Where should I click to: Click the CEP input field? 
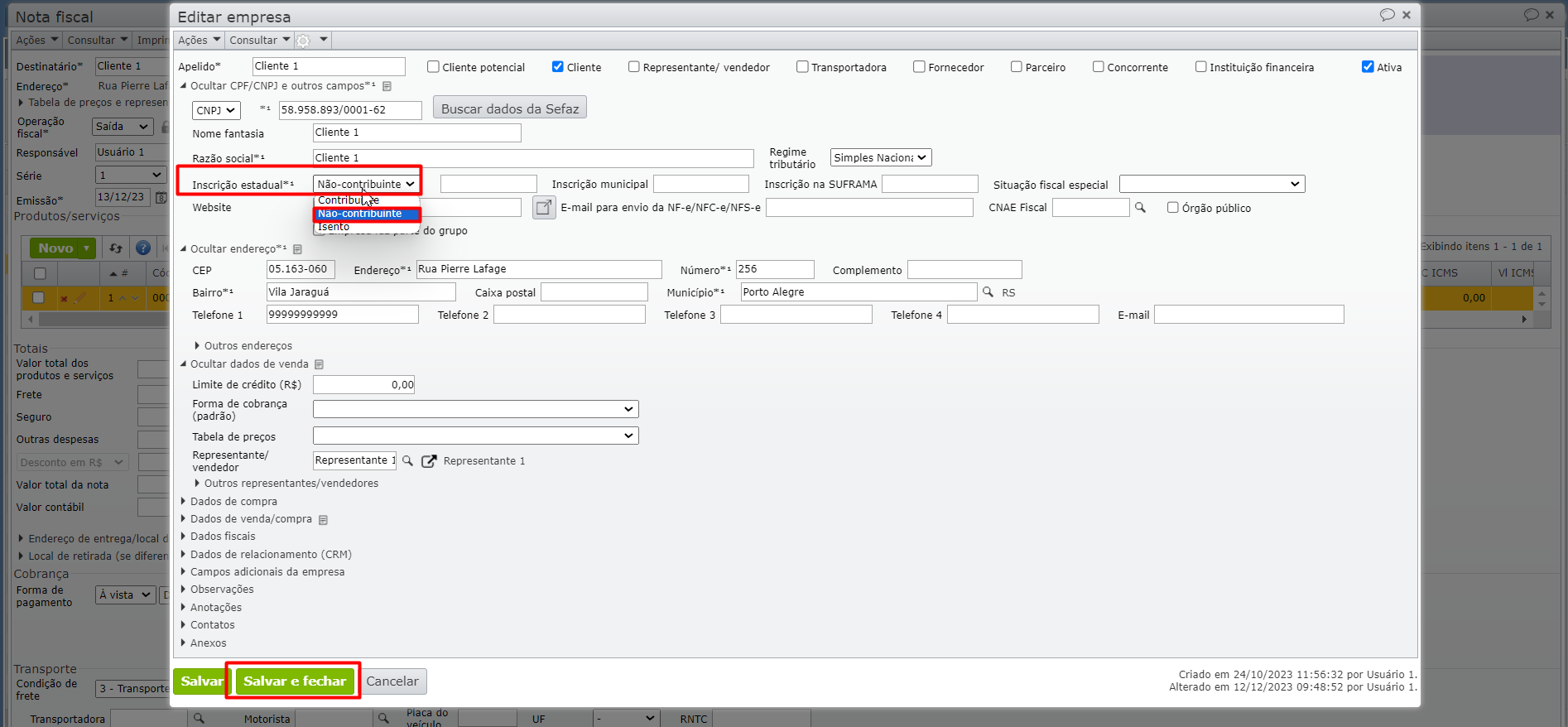[301, 269]
